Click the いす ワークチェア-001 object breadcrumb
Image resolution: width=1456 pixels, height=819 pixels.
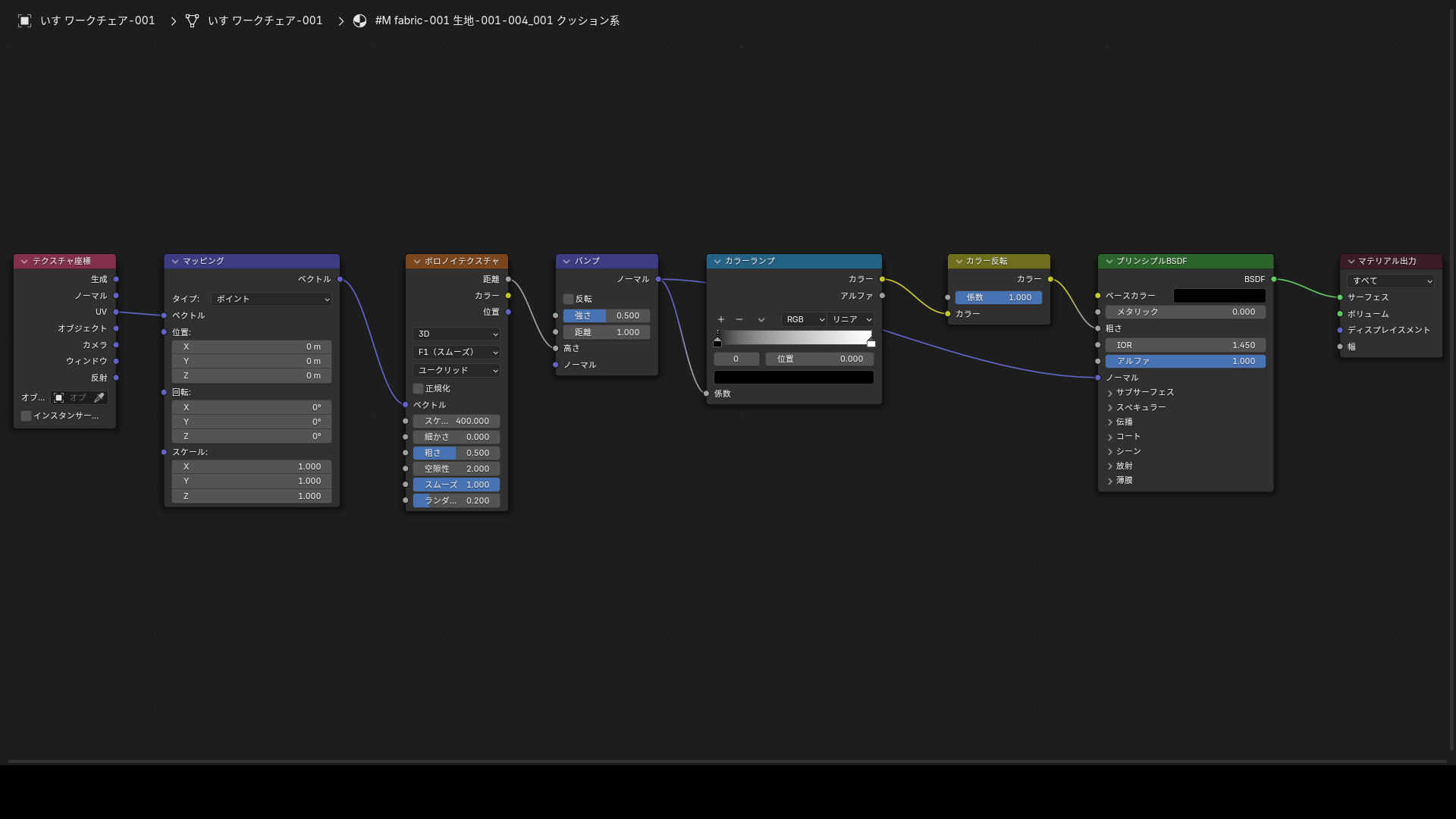pyautogui.click(x=97, y=20)
